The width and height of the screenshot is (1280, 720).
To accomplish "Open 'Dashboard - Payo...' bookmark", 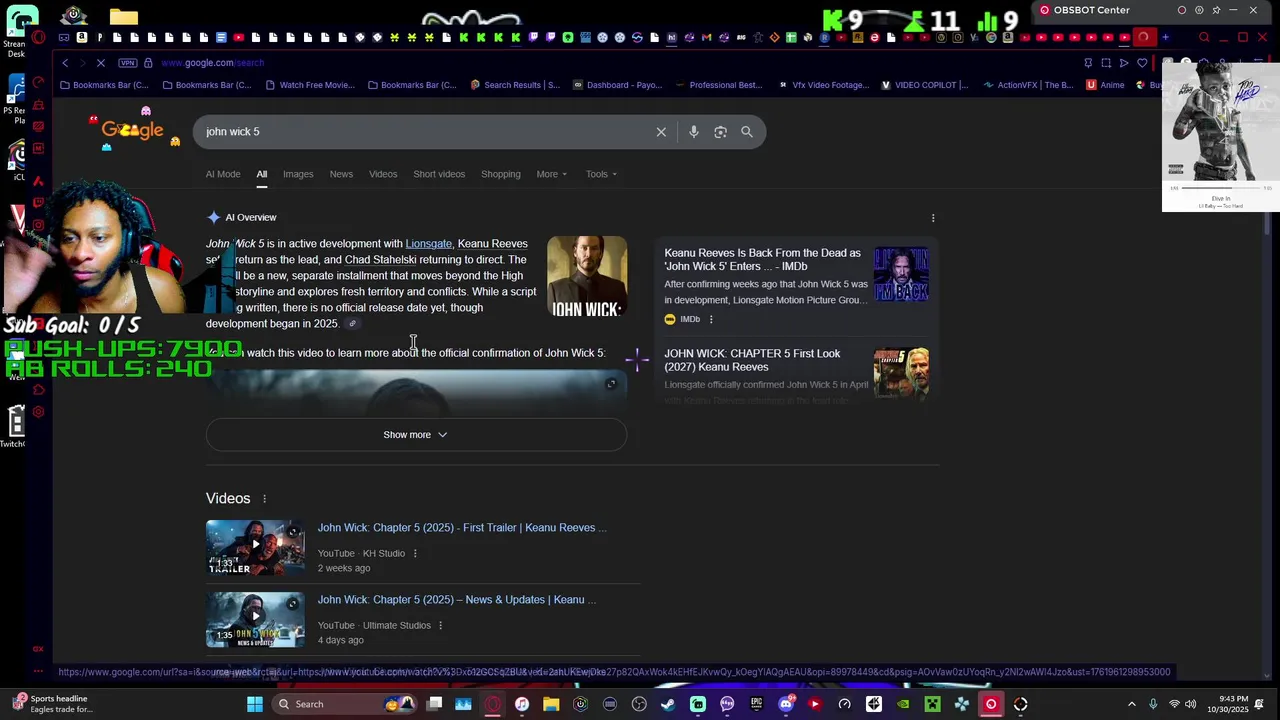I will pyautogui.click(x=618, y=85).
